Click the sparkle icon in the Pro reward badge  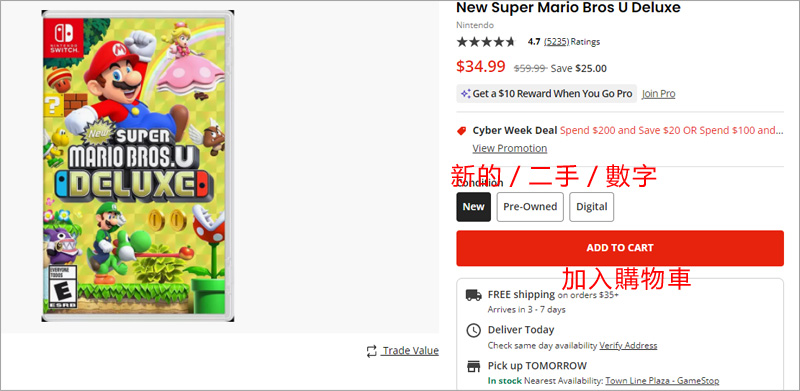465,94
